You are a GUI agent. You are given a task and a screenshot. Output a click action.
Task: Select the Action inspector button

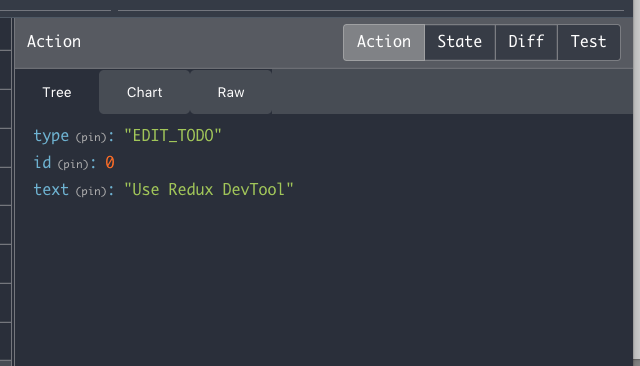384,42
